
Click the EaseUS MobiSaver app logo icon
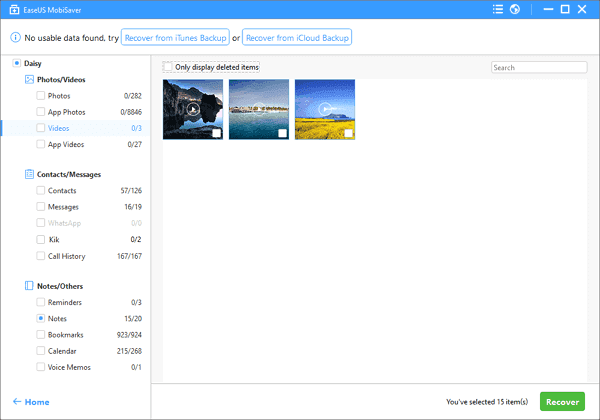coord(13,10)
